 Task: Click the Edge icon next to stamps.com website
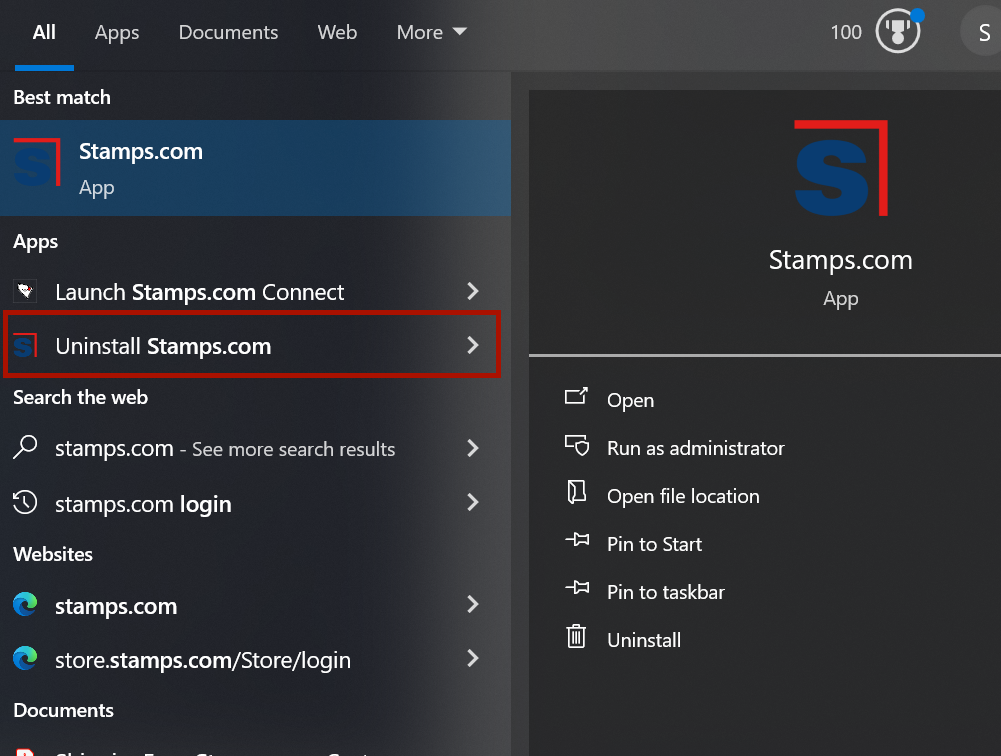click(x=24, y=605)
